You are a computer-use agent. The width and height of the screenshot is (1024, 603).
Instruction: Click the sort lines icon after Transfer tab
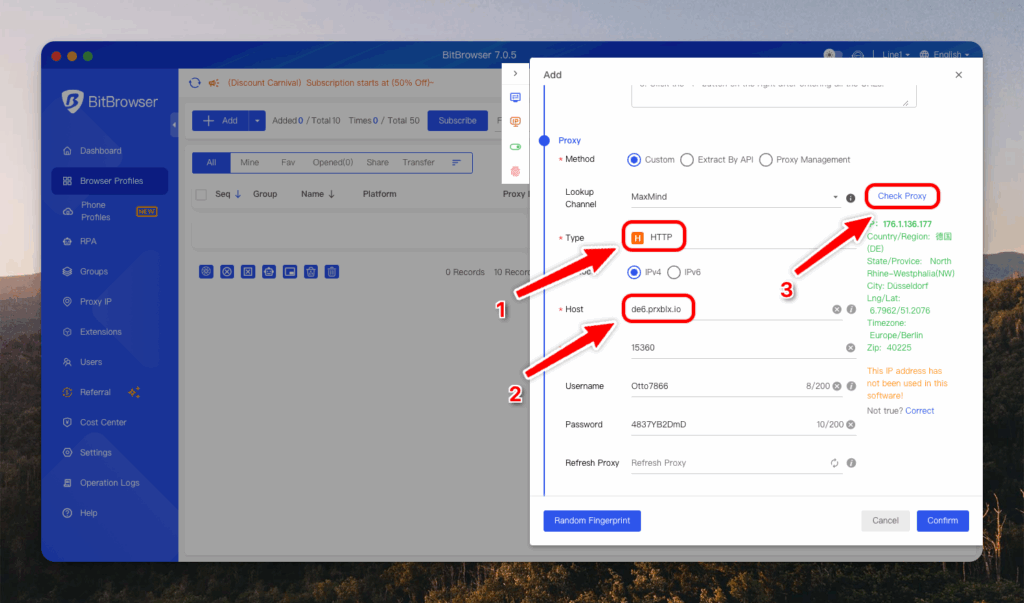[456, 163]
